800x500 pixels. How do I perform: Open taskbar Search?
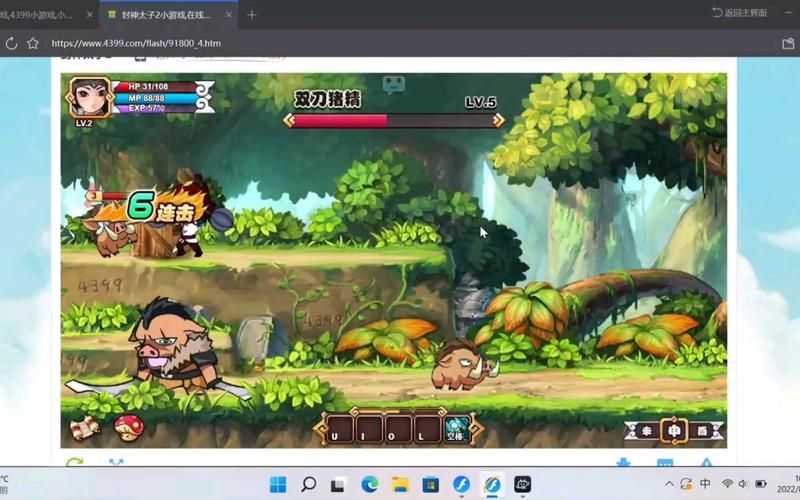(x=308, y=484)
